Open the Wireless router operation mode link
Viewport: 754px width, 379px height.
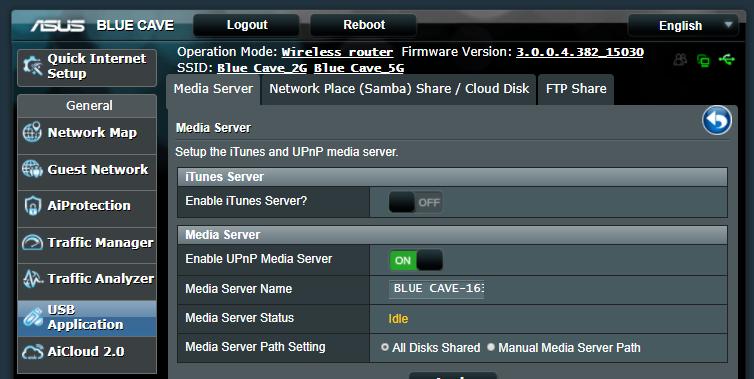point(337,52)
